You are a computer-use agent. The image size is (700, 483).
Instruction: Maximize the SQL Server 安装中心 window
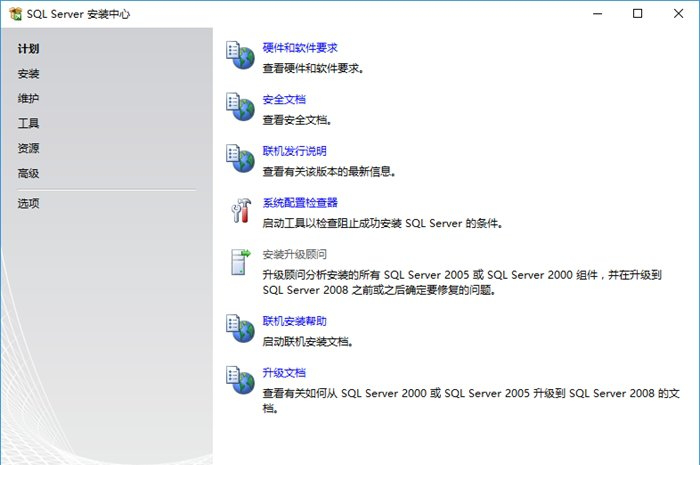(638, 14)
